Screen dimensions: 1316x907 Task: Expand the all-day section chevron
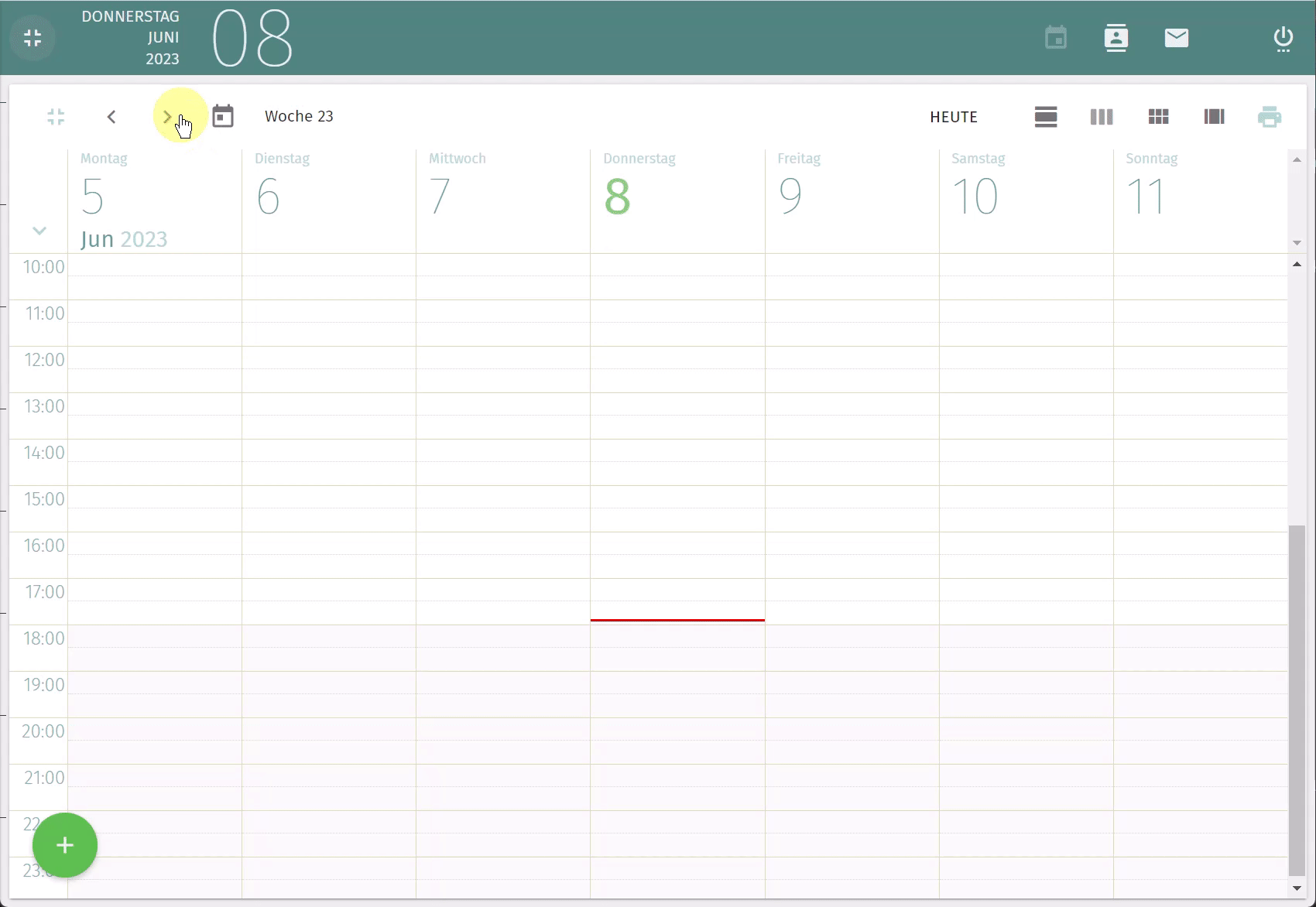[39, 231]
